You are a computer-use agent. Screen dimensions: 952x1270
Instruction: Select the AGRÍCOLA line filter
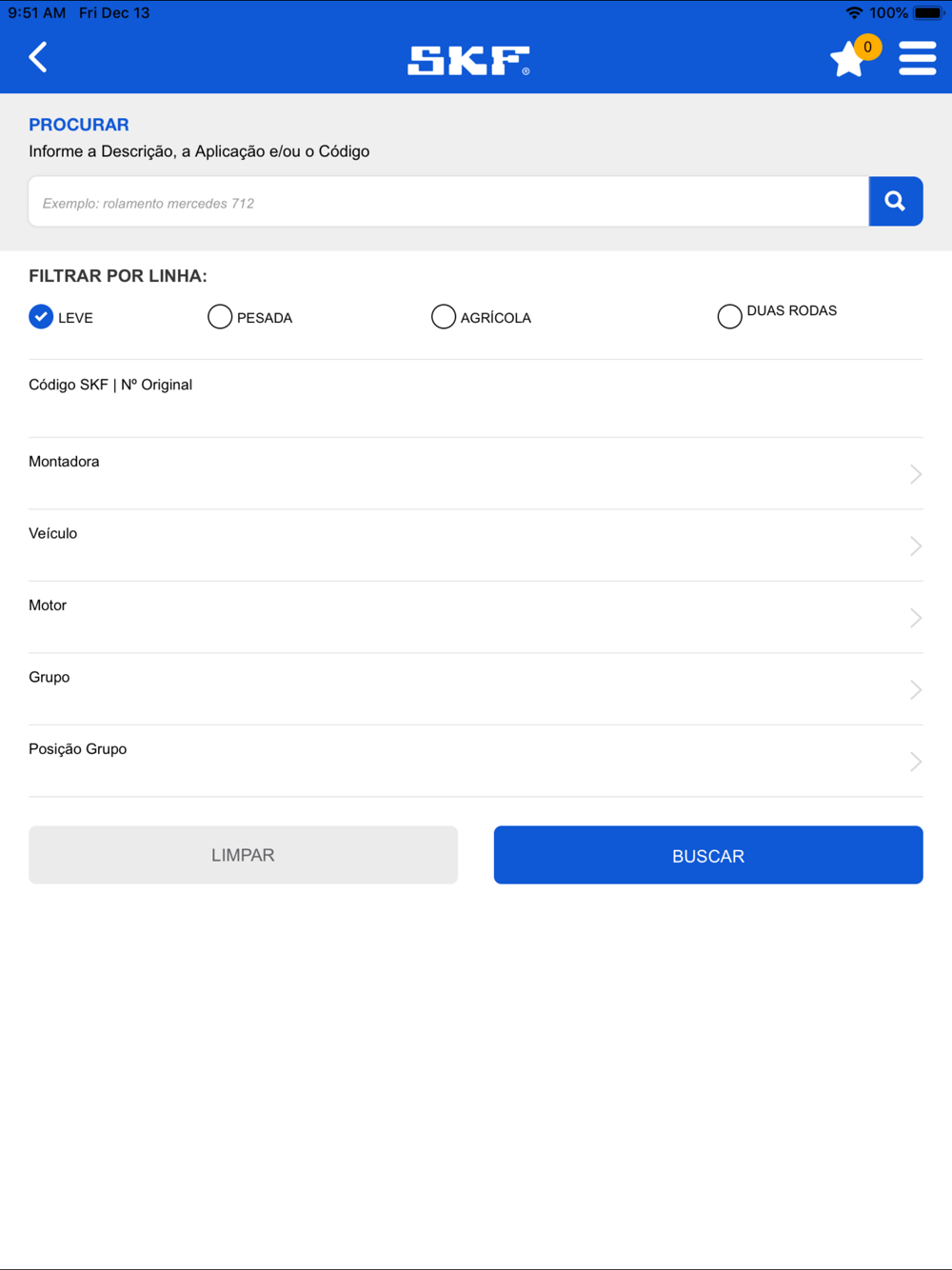click(x=444, y=317)
